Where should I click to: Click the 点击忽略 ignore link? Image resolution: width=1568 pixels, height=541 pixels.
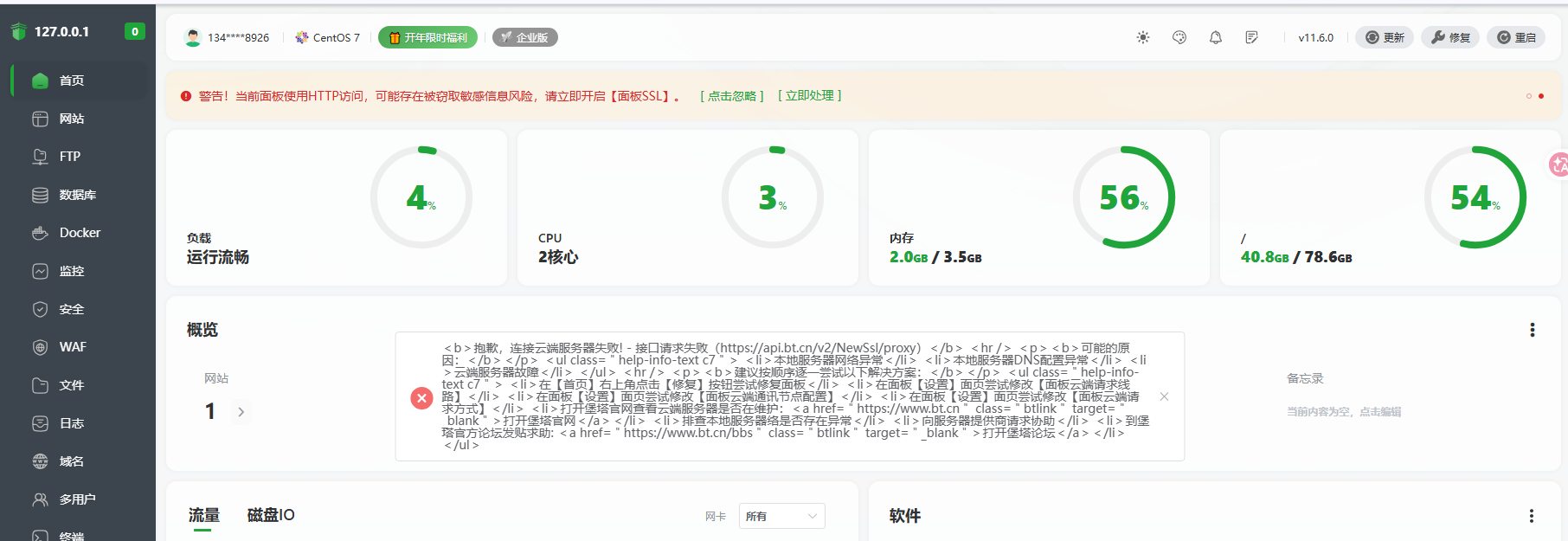tap(732, 96)
